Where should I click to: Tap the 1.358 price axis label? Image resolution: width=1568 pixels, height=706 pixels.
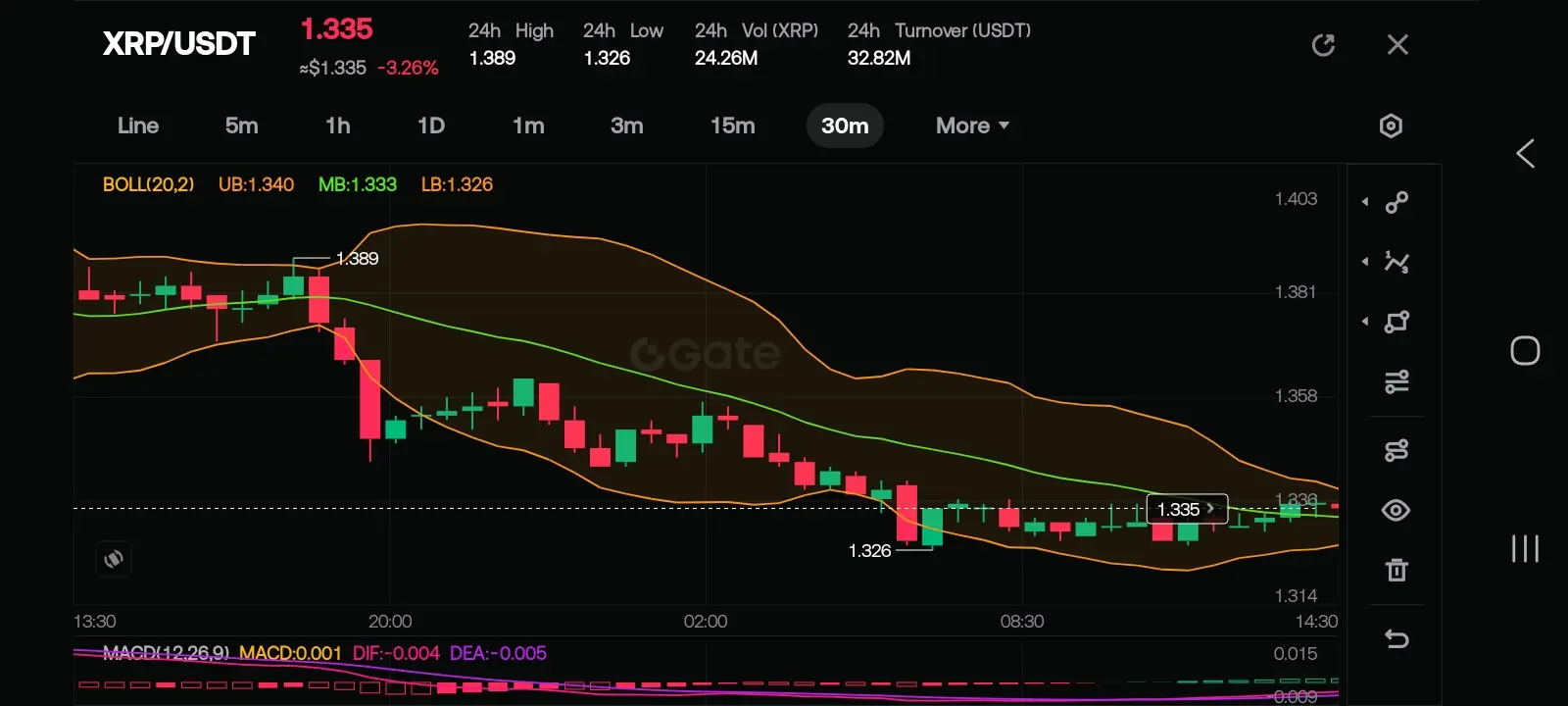pyautogui.click(x=1296, y=395)
